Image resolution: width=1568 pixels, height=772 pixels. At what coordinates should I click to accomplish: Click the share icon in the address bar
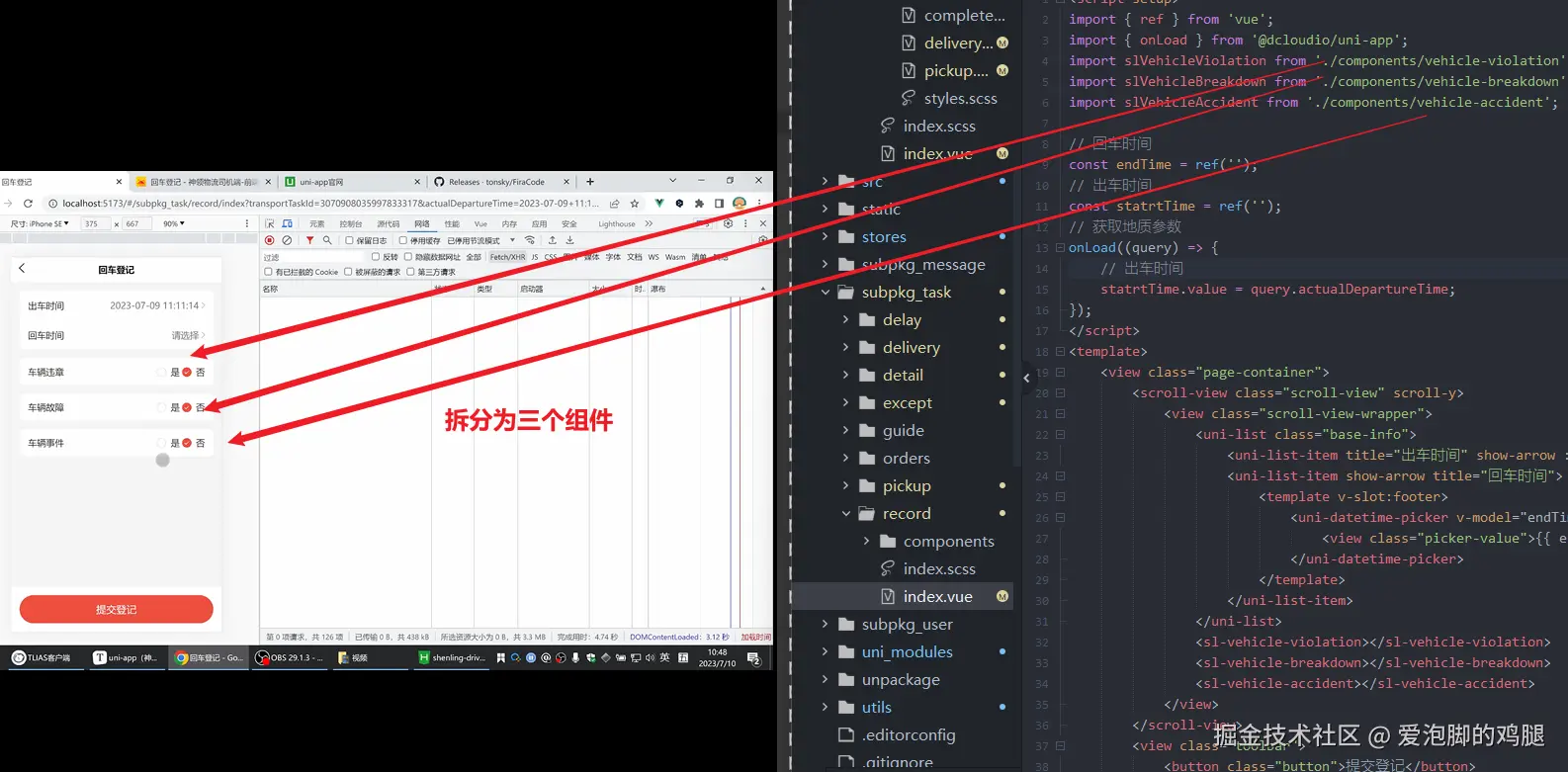pyautogui.click(x=614, y=204)
